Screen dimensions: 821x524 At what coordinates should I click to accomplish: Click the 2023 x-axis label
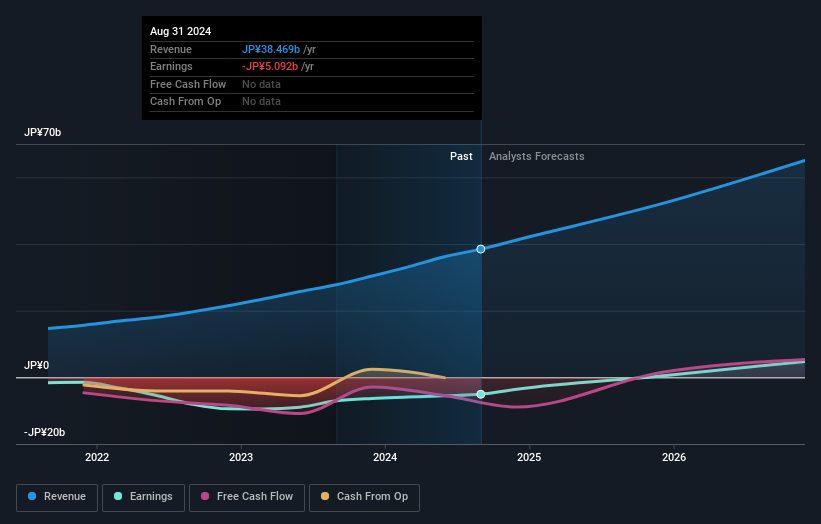pos(241,457)
